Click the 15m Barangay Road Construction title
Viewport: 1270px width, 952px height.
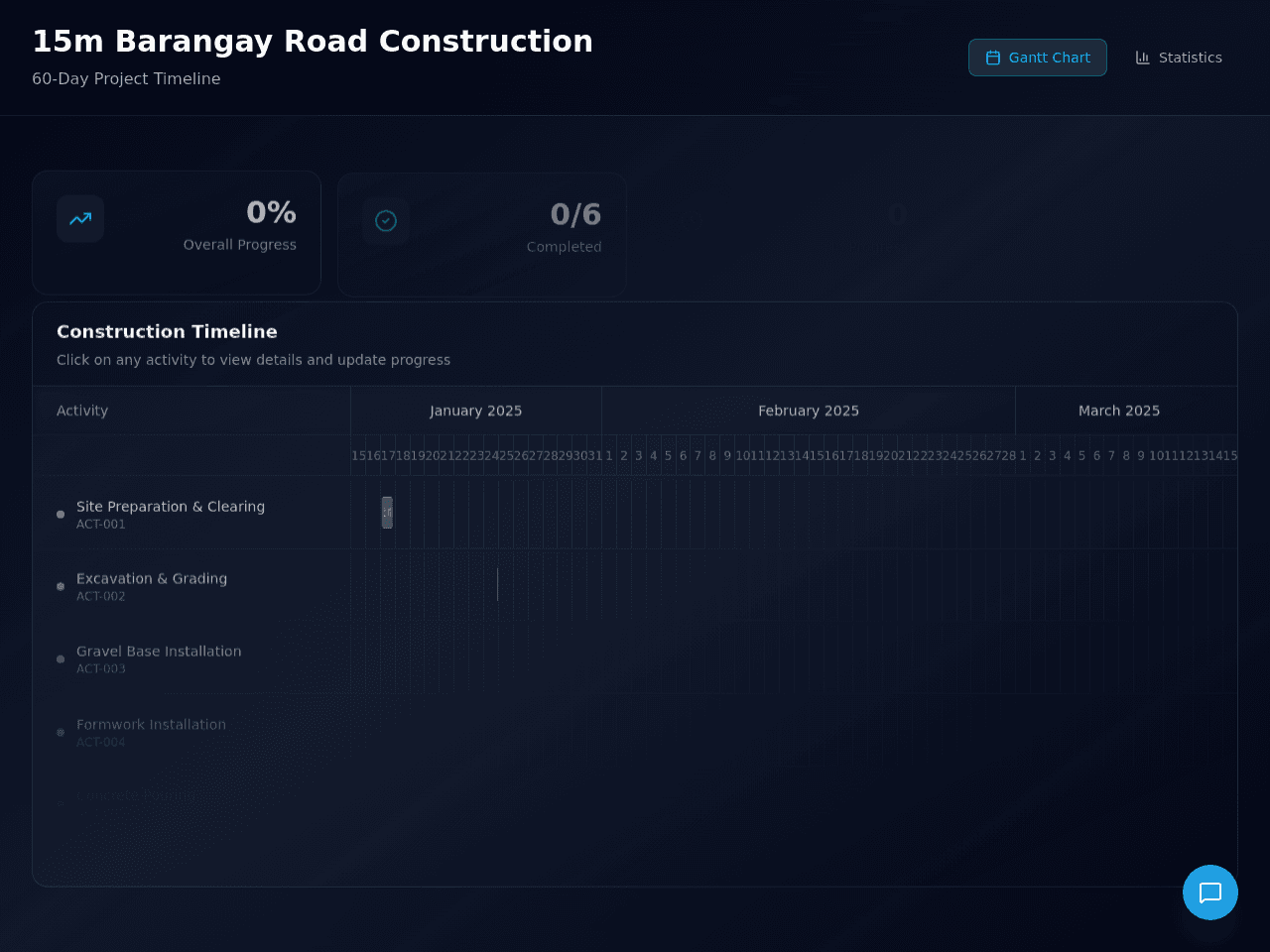coord(313,42)
